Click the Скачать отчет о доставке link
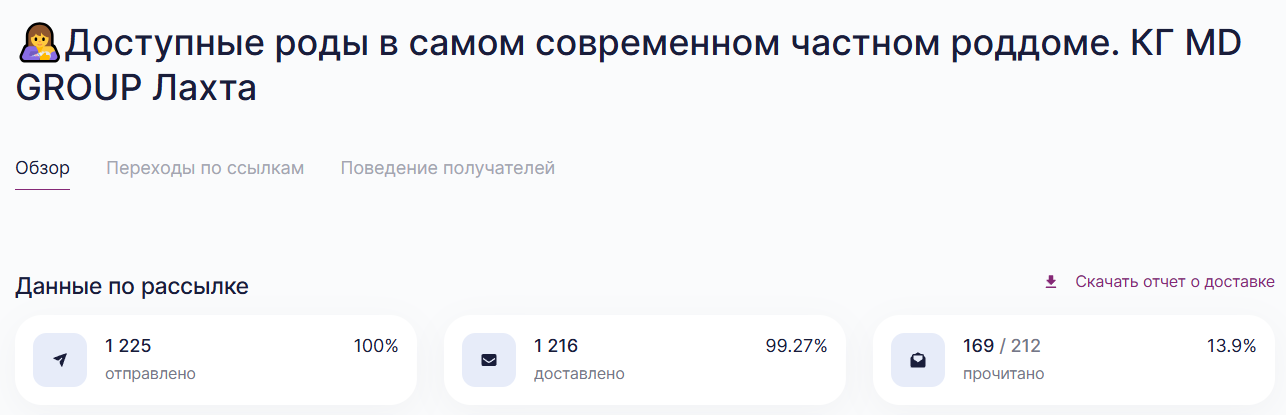1286x415 pixels. 1175,282
